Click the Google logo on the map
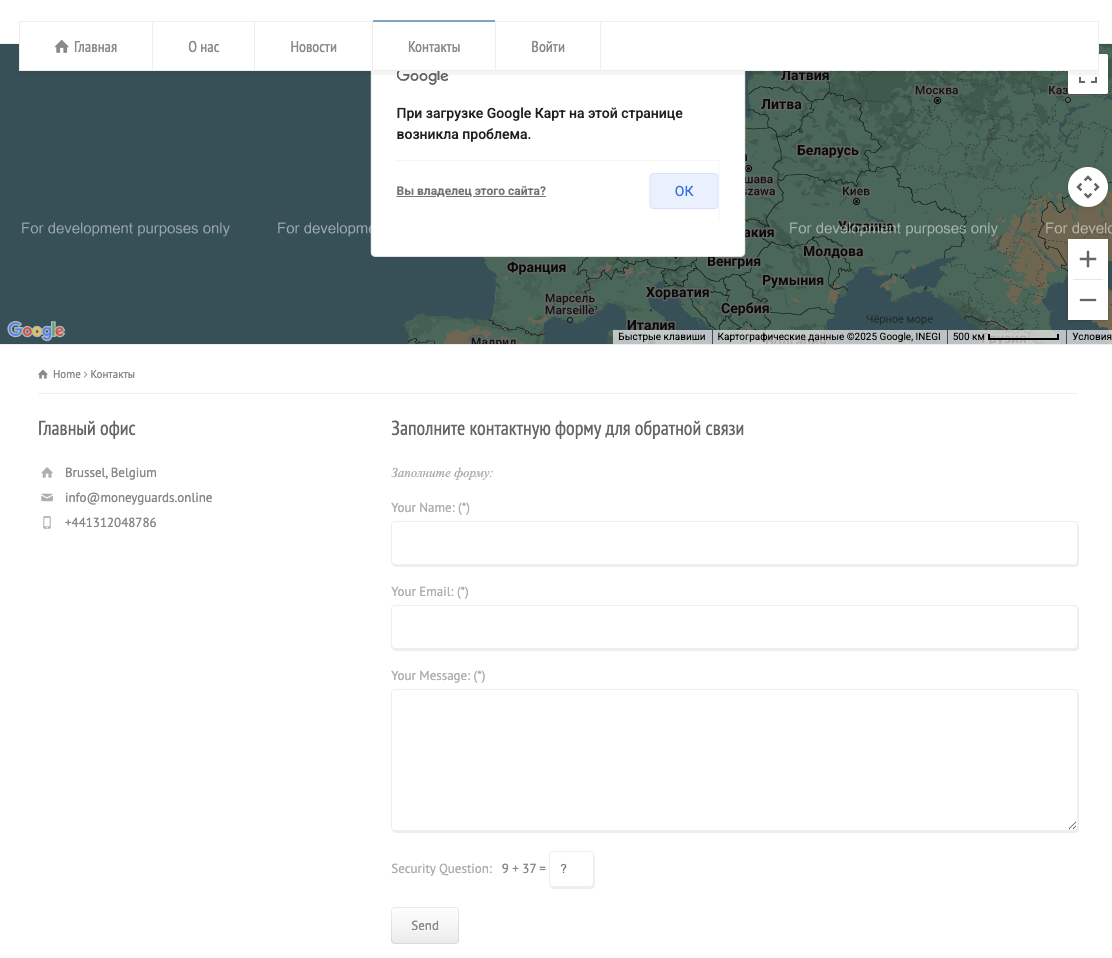Viewport: 1112px width, 958px height. click(36, 331)
